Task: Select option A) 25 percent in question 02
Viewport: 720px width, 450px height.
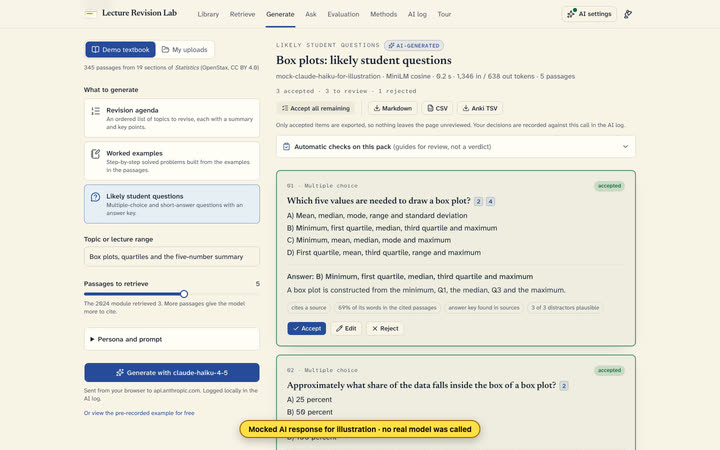Action: 309,399
